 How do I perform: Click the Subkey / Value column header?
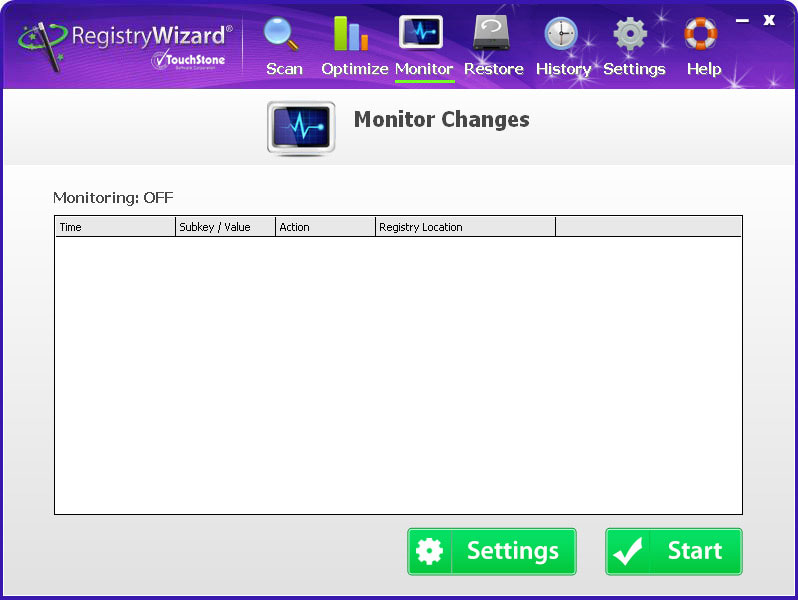click(225, 227)
